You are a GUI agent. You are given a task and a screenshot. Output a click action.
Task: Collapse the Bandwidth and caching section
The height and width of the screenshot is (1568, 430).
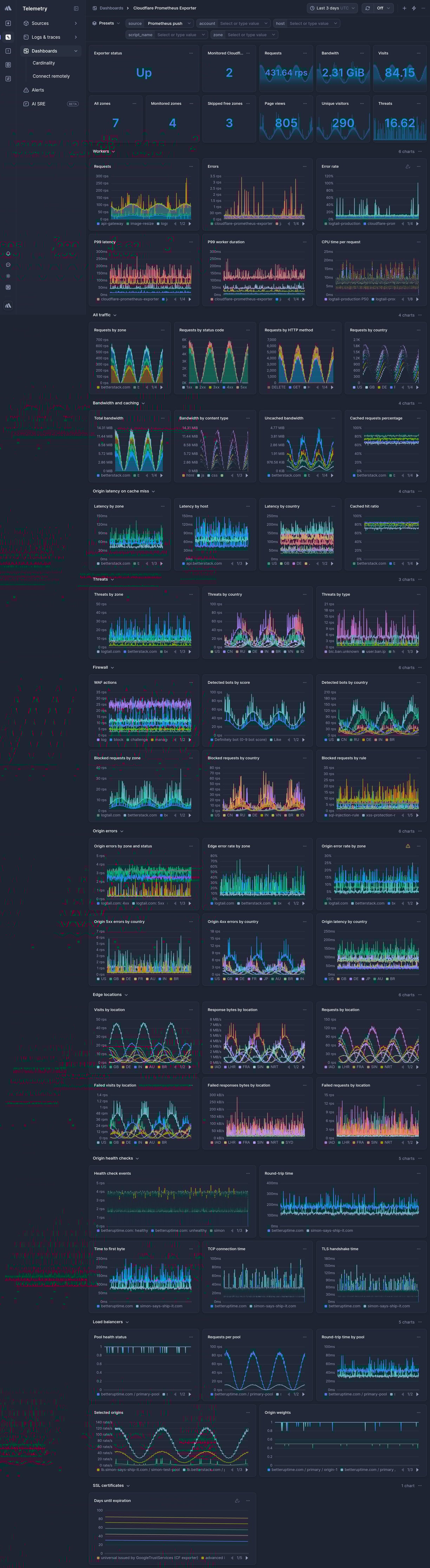[119, 403]
